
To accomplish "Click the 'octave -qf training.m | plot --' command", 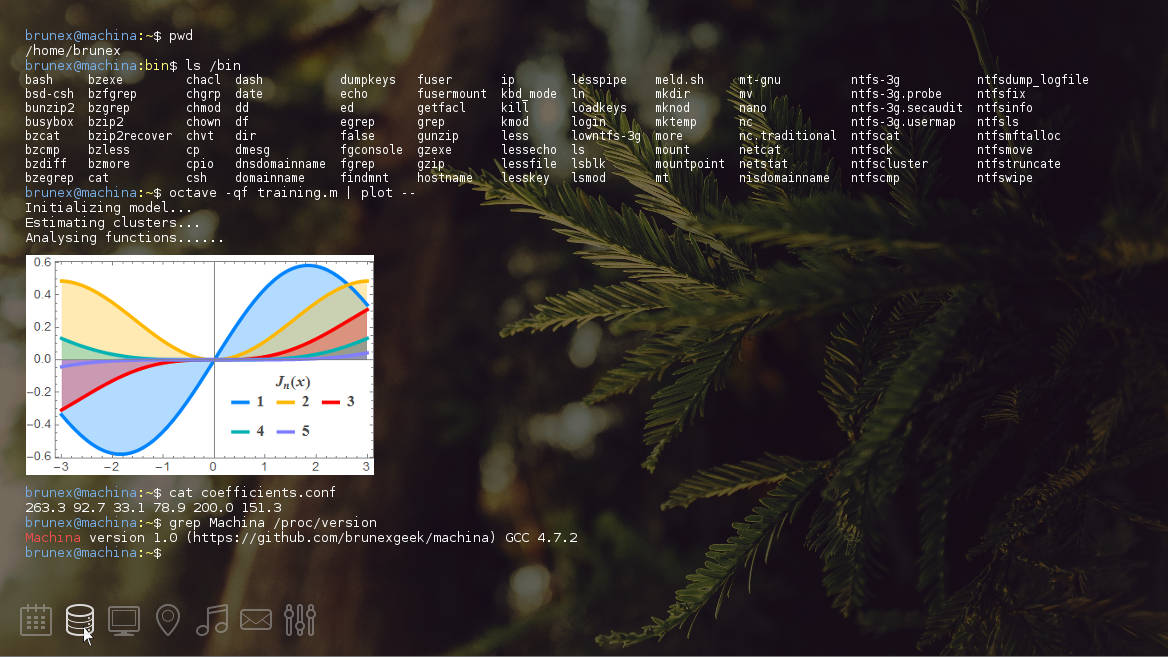I will 293,193.
